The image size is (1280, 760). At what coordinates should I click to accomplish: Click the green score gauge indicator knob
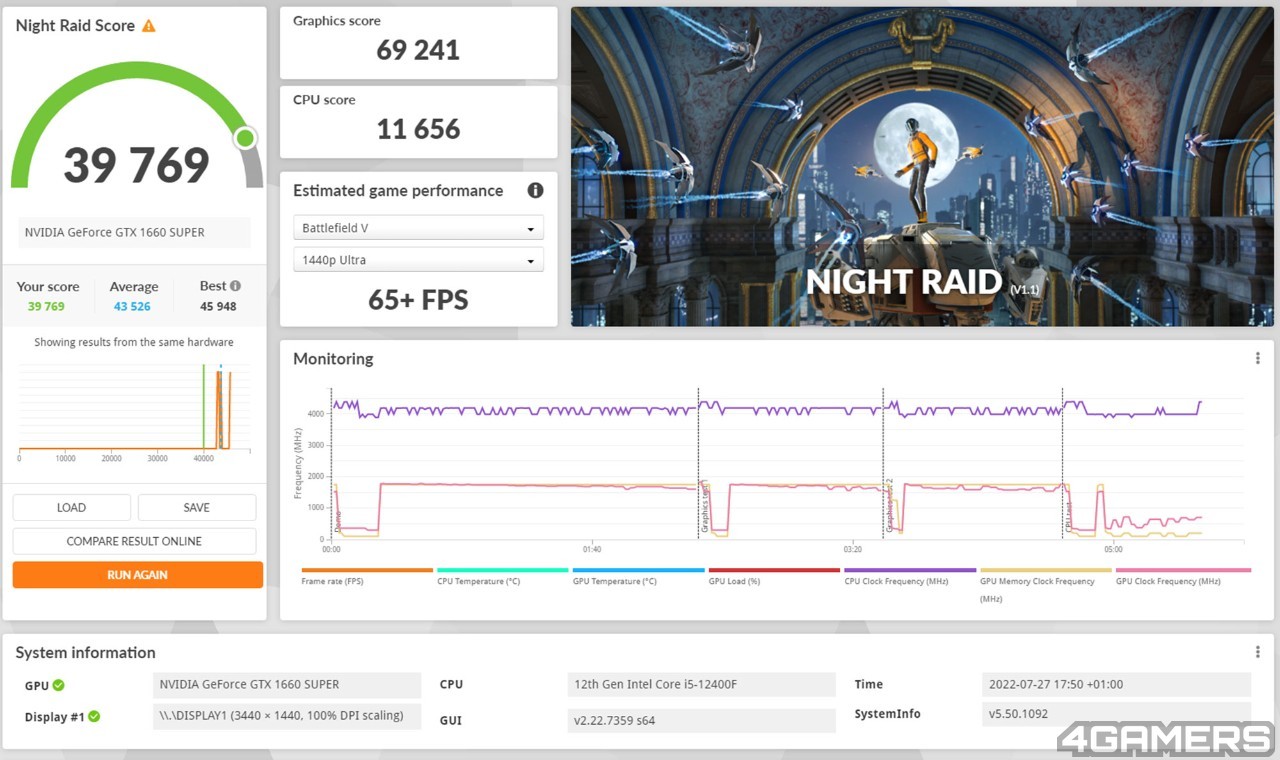tap(245, 138)
